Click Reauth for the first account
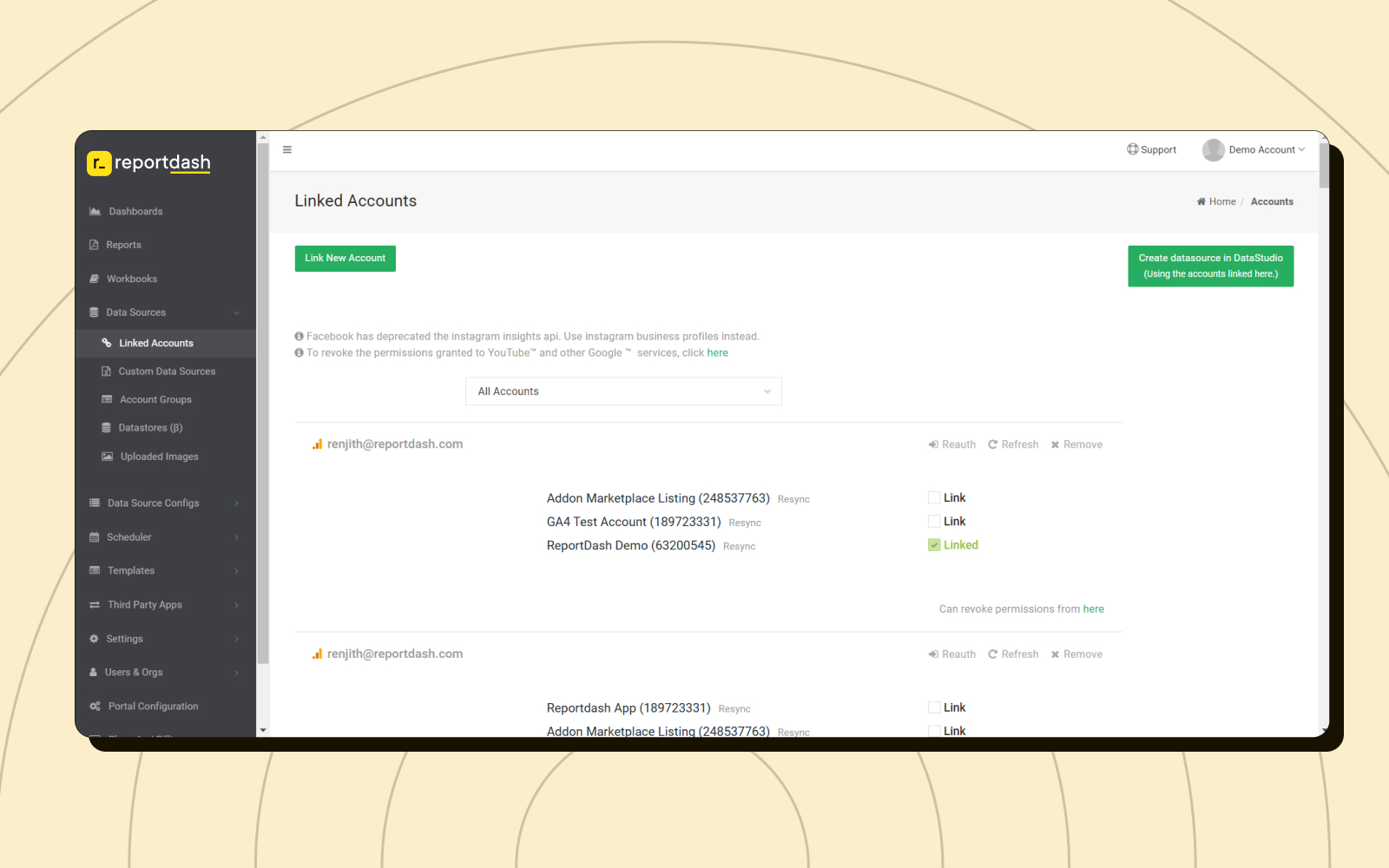Viewport: 1389px width, 868px height. tap(952, 444)
